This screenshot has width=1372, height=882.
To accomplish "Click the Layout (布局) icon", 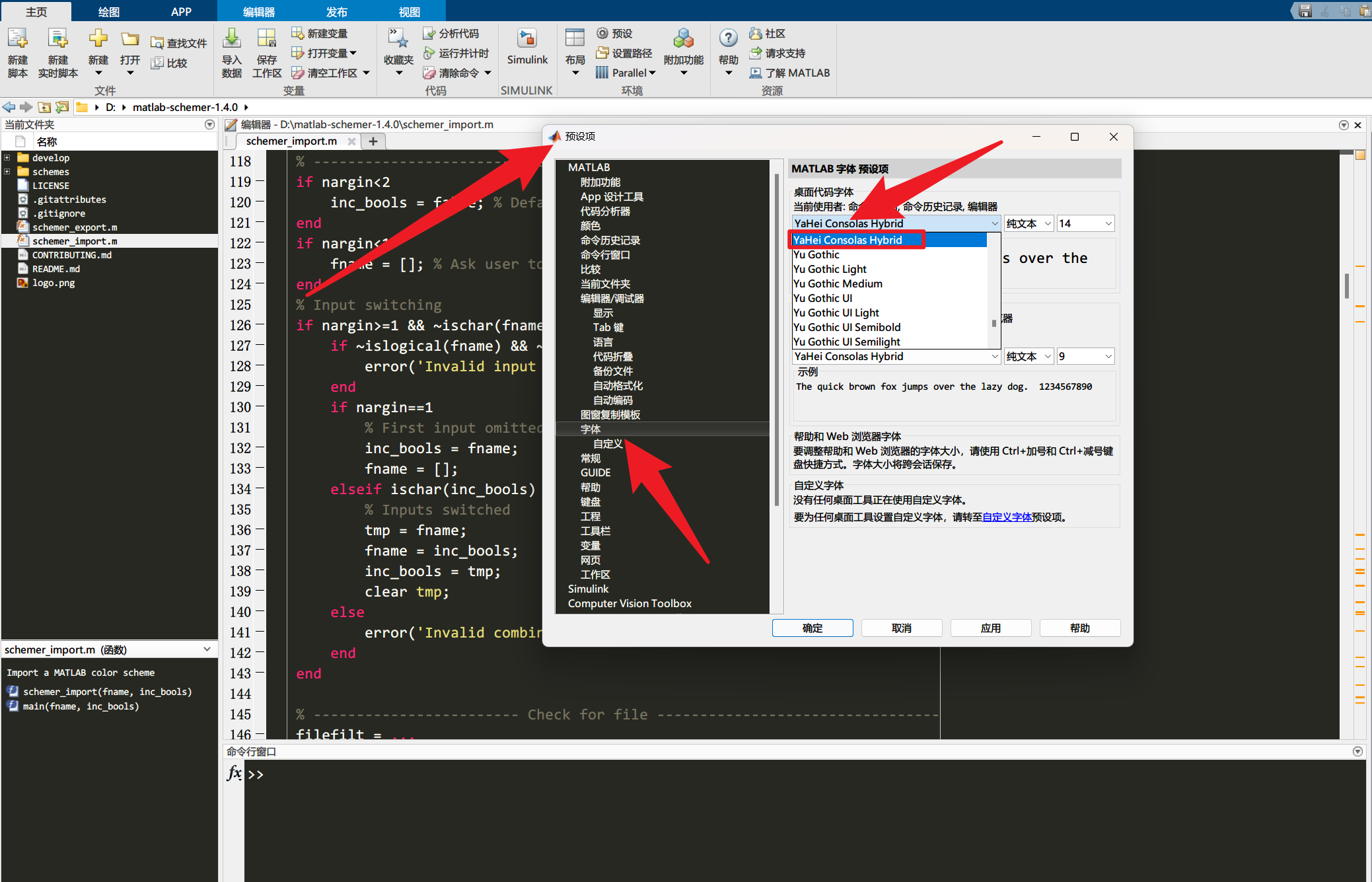I will tap(575, 38).
